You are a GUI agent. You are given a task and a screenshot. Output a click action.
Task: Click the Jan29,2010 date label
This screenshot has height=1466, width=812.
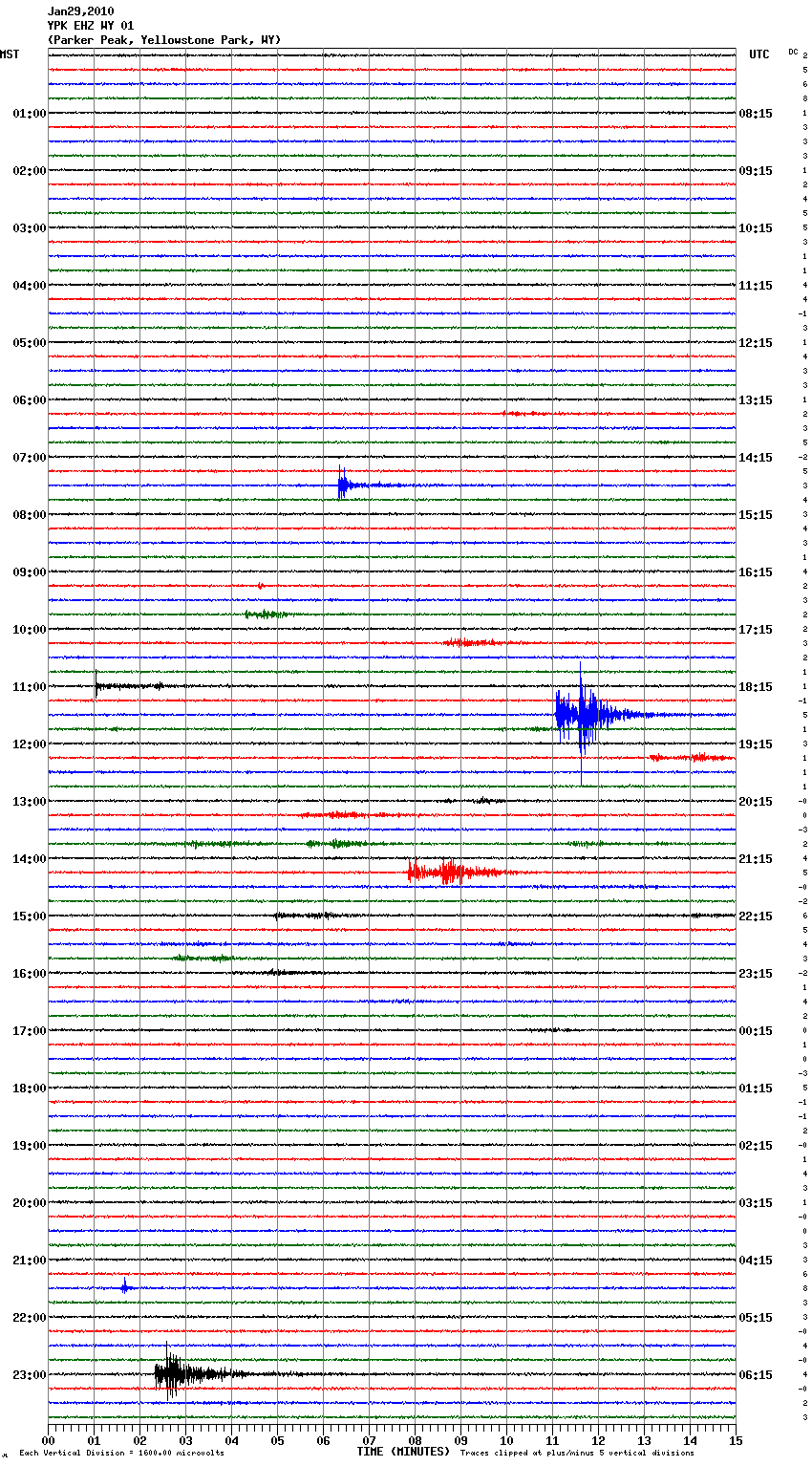click(x=80, y=11)
